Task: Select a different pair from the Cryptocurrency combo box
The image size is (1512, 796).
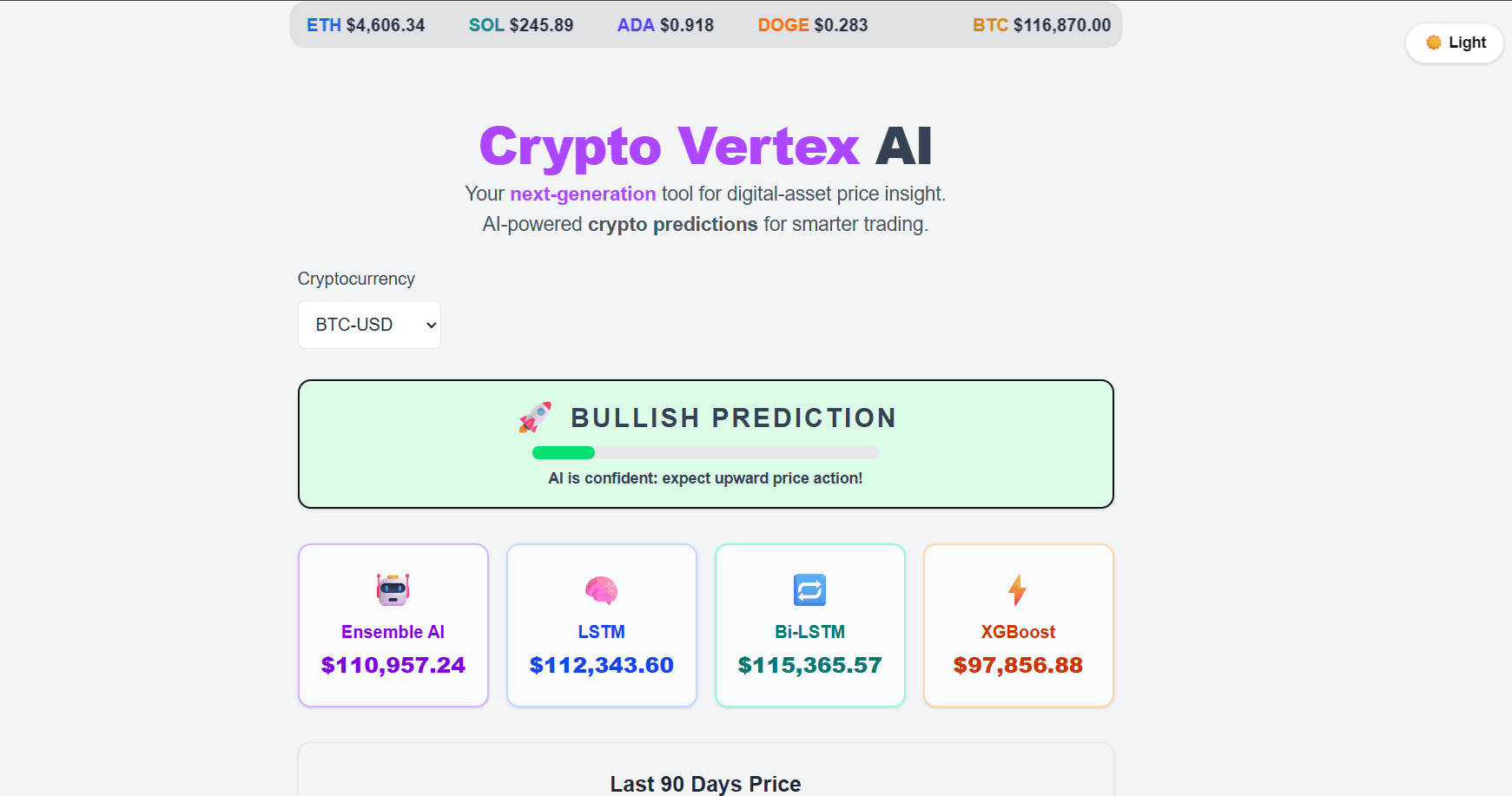Action: point(368,324)
